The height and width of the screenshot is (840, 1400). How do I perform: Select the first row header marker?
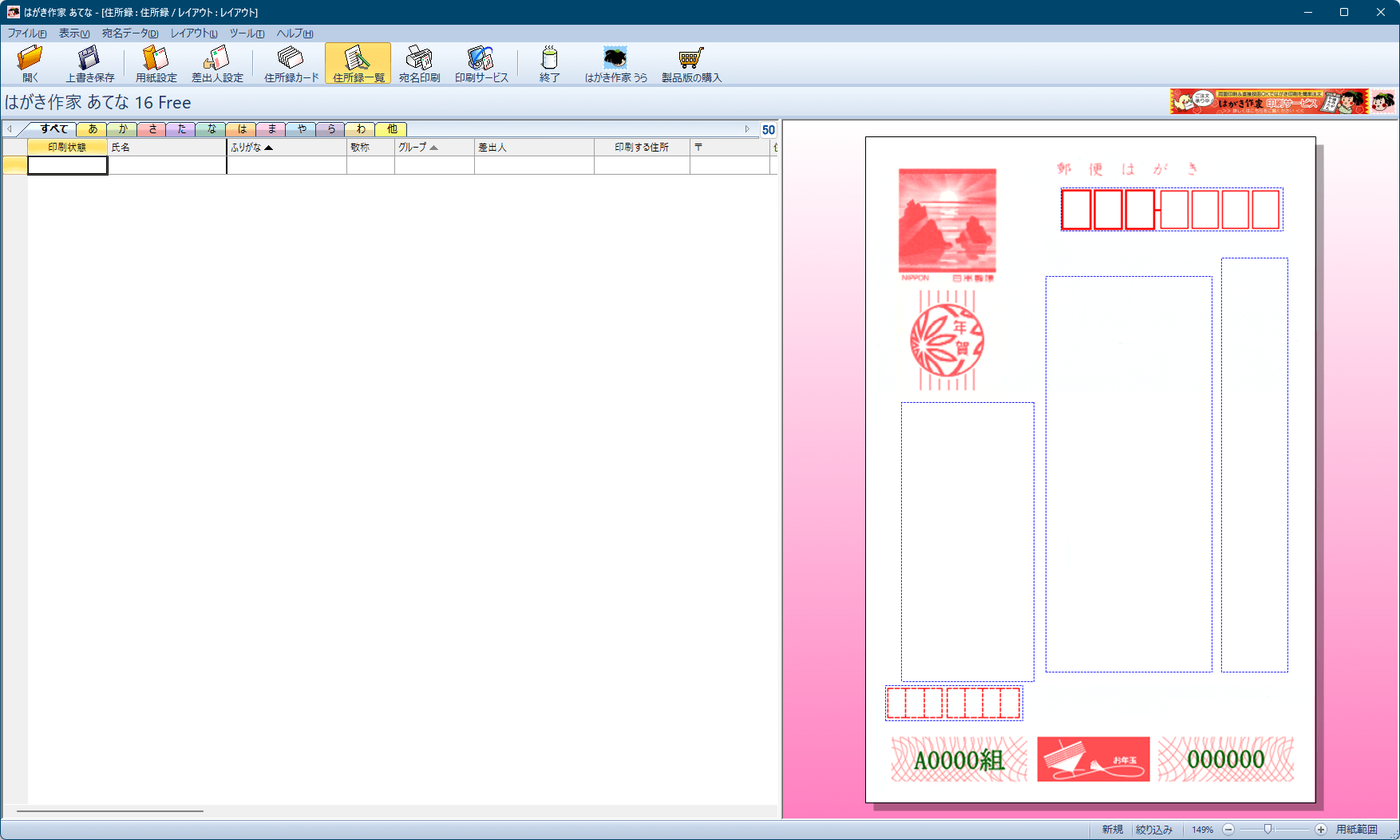pos(14,165)
